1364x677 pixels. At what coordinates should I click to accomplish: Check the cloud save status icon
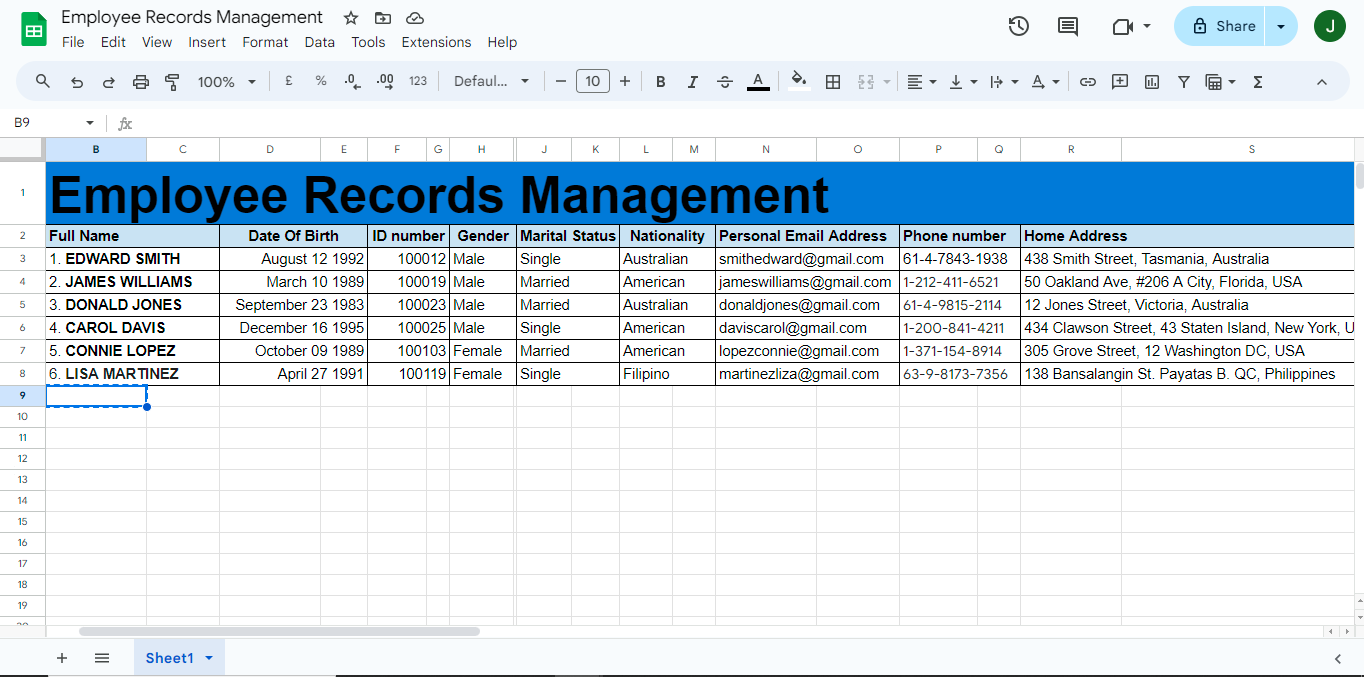click(415, 18)
